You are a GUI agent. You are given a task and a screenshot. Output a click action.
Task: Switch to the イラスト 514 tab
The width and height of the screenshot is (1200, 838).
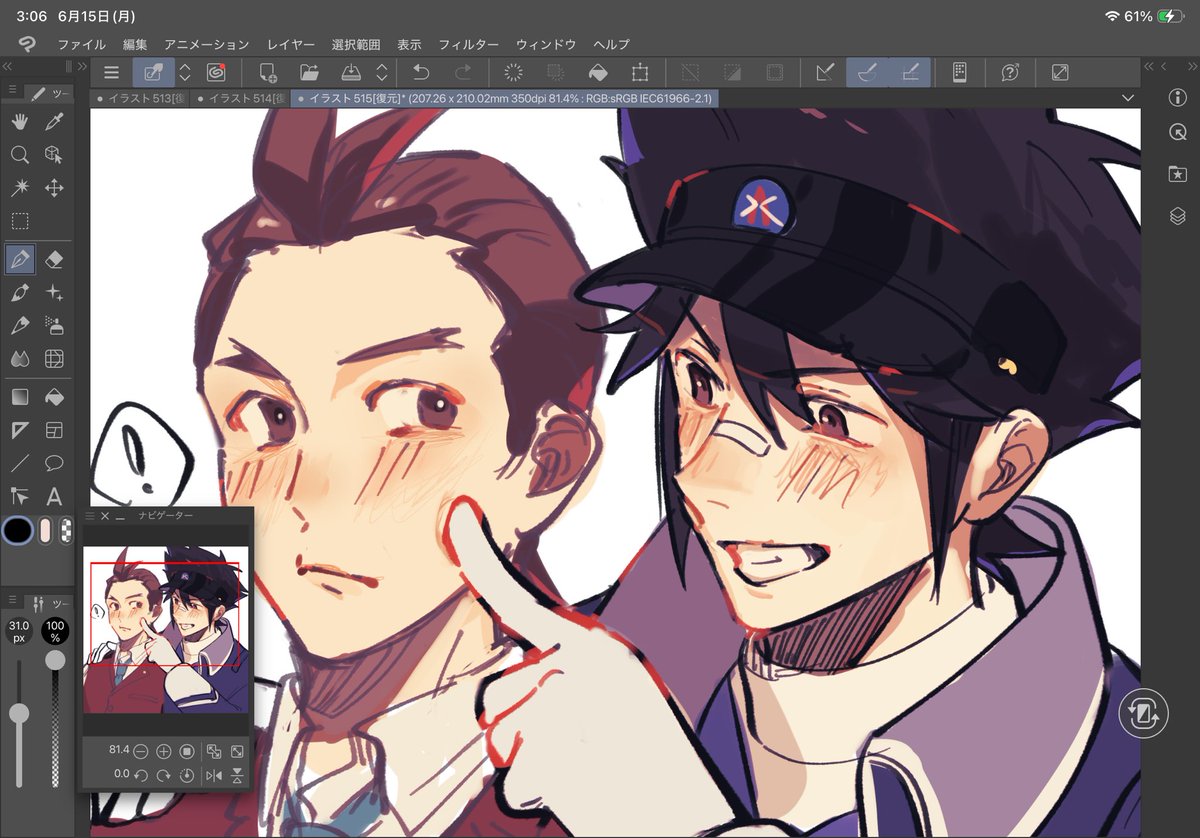click(x=240, y=98)
